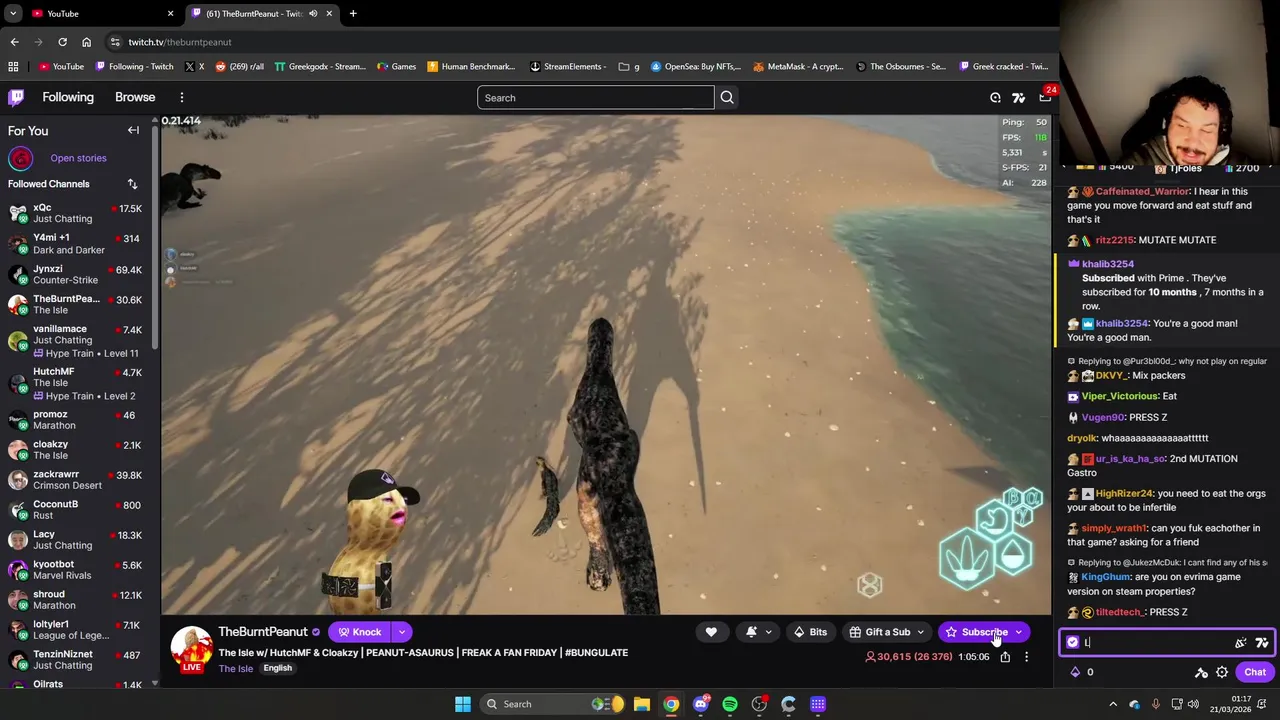The width and height of the screenshot is (1280, 720).
Task: Send message with Chat button
Action: click(x=1255, y=672)
